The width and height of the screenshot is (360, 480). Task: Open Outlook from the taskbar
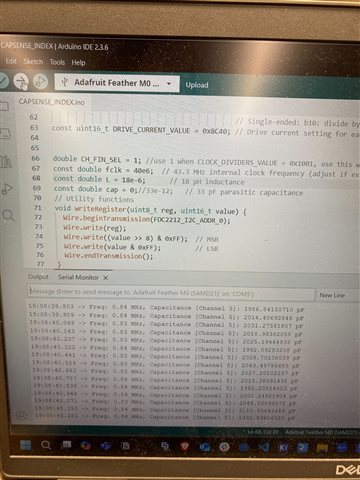tap(204, 446)
